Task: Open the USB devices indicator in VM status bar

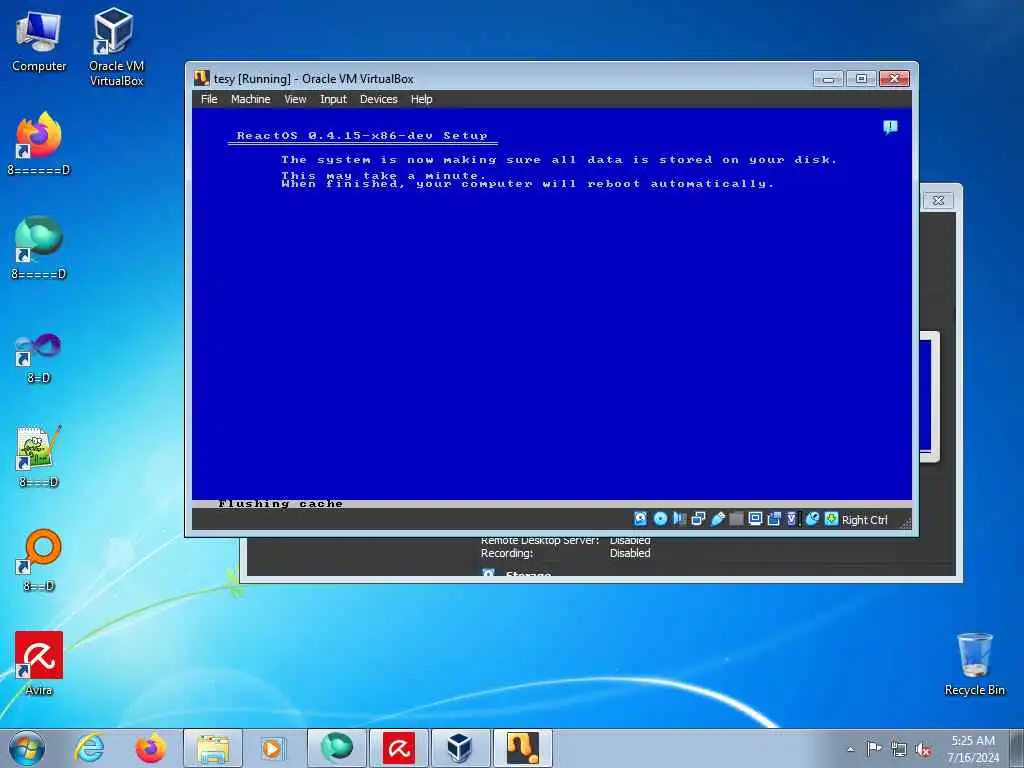Action: point(718,519)
